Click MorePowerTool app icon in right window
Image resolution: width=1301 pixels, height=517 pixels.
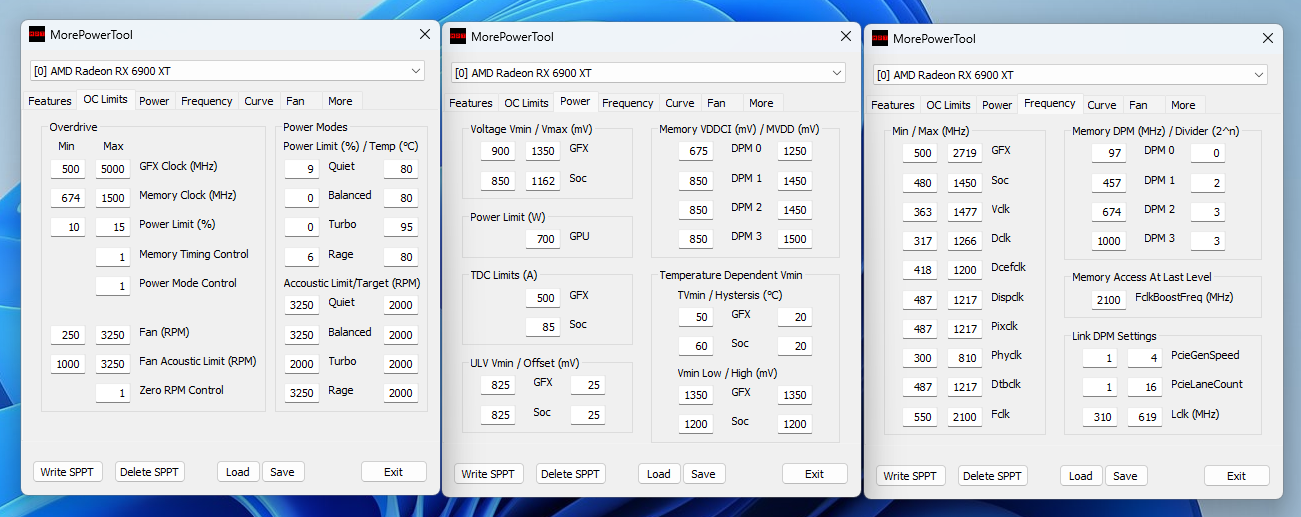[x=880, y=38]
